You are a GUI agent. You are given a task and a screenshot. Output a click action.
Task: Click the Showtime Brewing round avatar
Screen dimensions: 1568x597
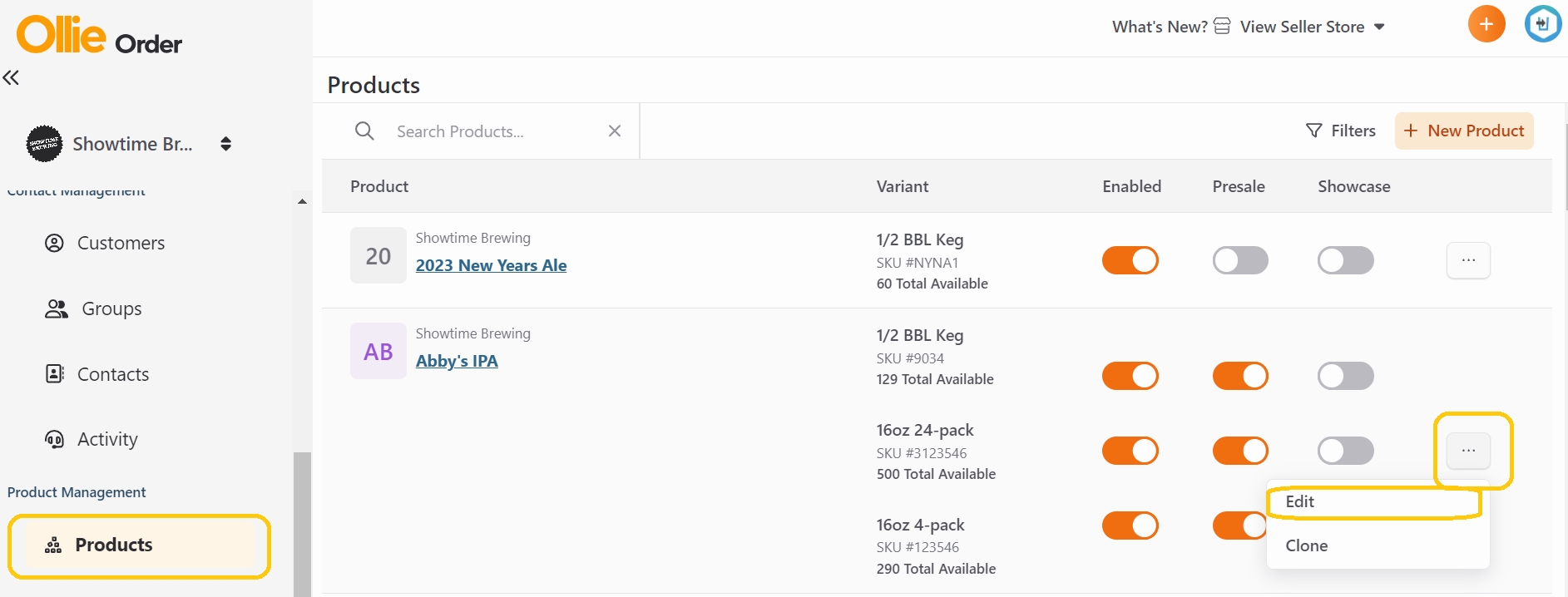44,144
